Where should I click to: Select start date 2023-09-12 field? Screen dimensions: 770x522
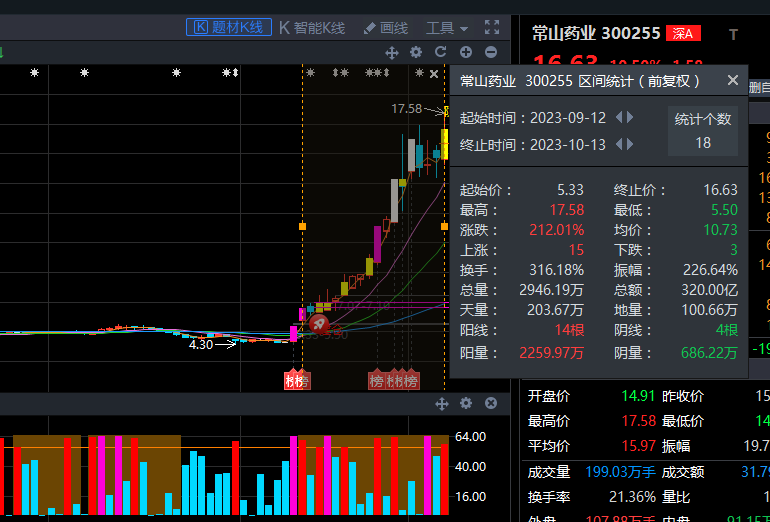pyautogui.click(x=568, y=118)
